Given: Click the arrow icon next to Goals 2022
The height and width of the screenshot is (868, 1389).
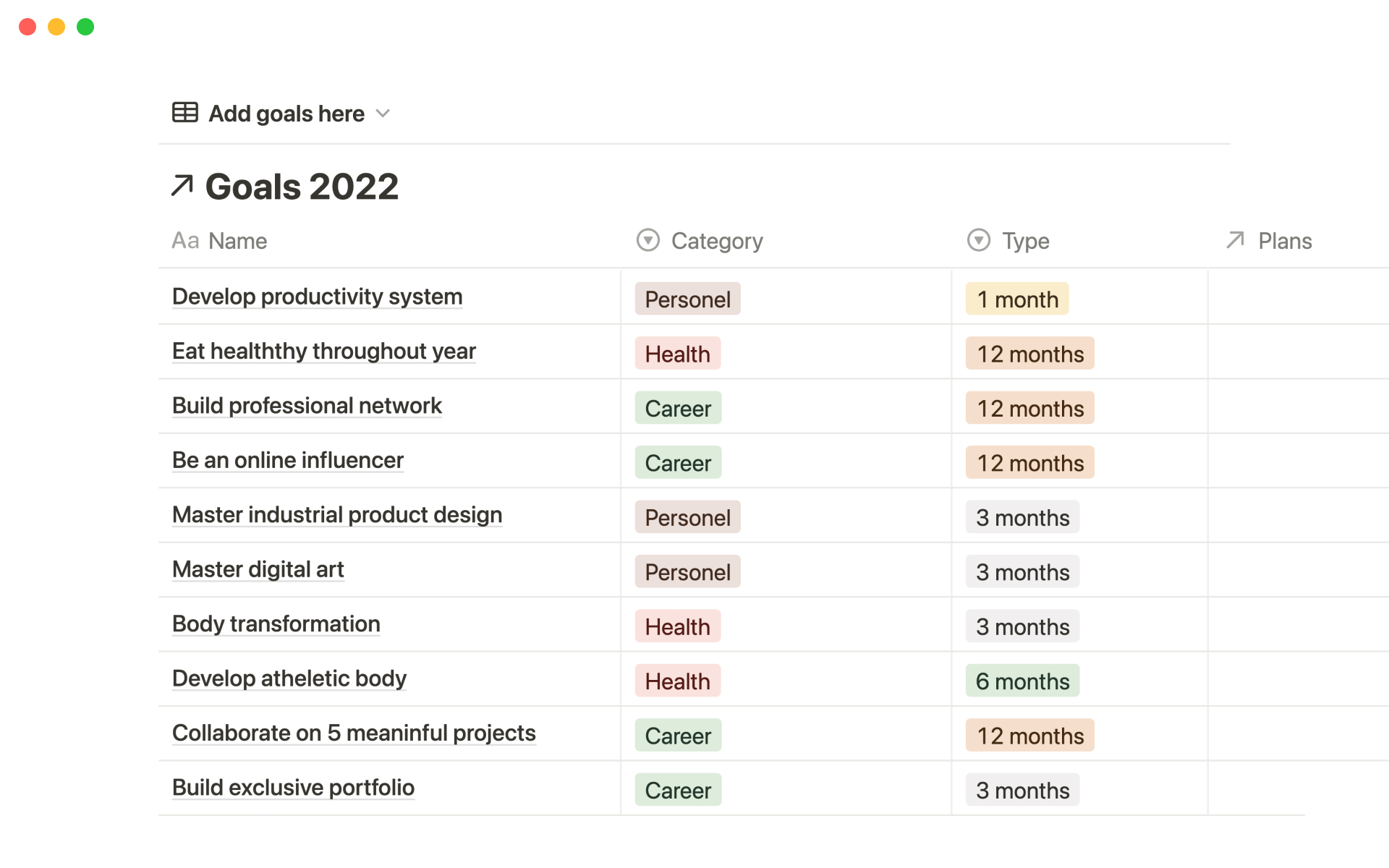Looking at the screenshot, I should [182, 186].
